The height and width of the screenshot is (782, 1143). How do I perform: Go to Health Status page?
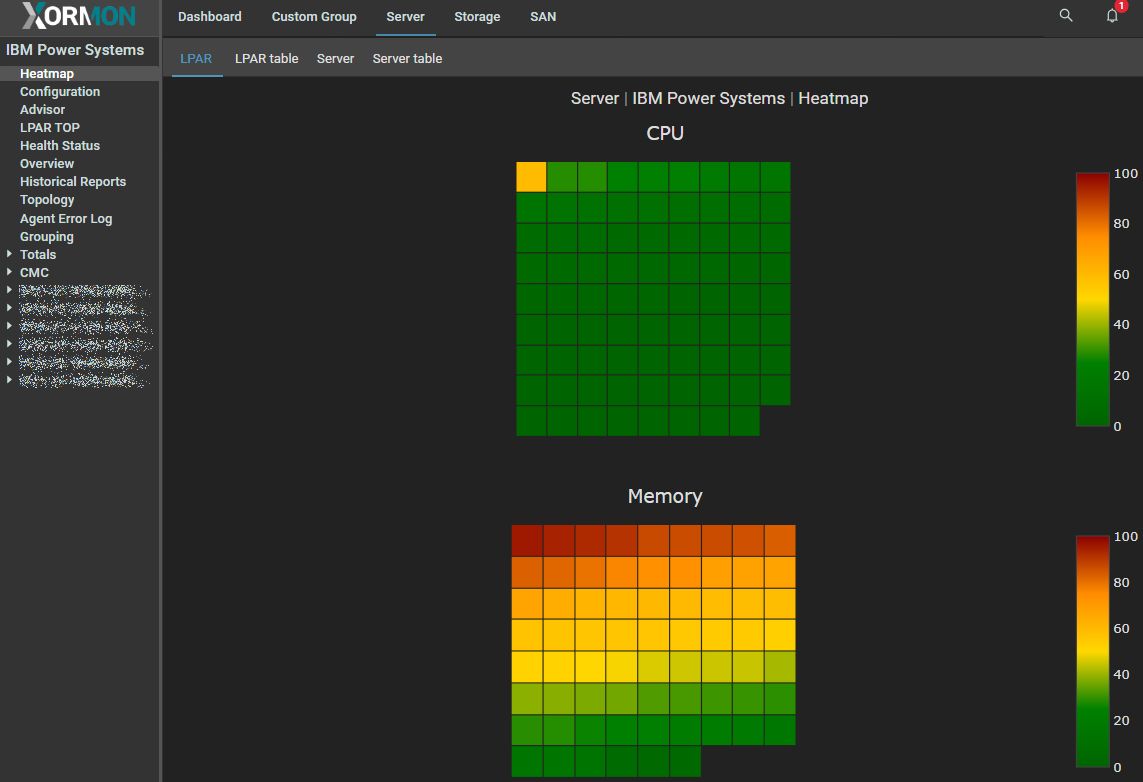pyautogui.click(x=60, y=145)
